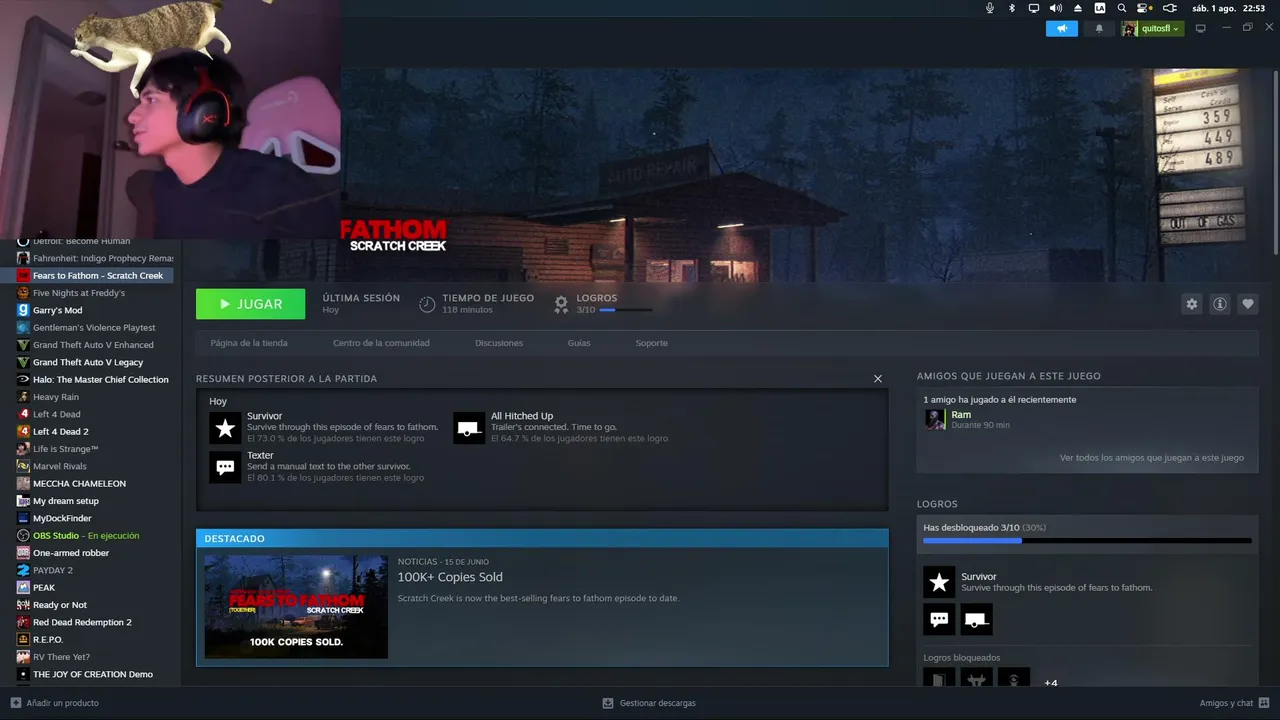Select Fears to Fathom - Scratch Creek in library

click(x=96, y=276)
